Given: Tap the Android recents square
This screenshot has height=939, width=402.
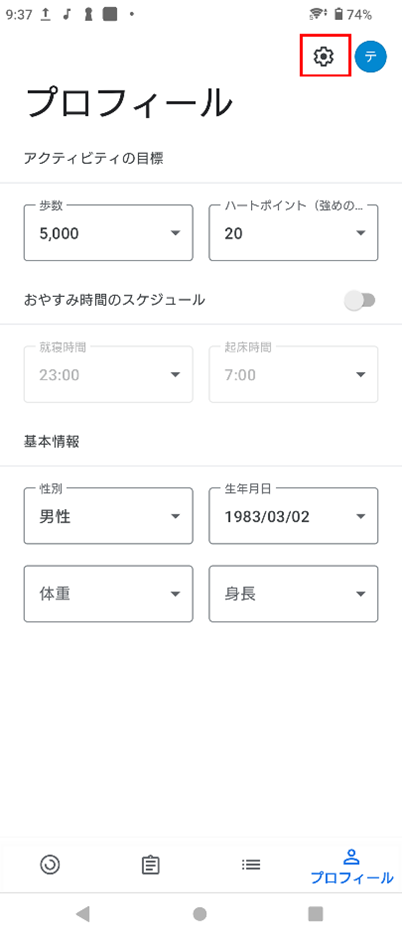Looking at the screenshot, I should click(x=316, y=913).
